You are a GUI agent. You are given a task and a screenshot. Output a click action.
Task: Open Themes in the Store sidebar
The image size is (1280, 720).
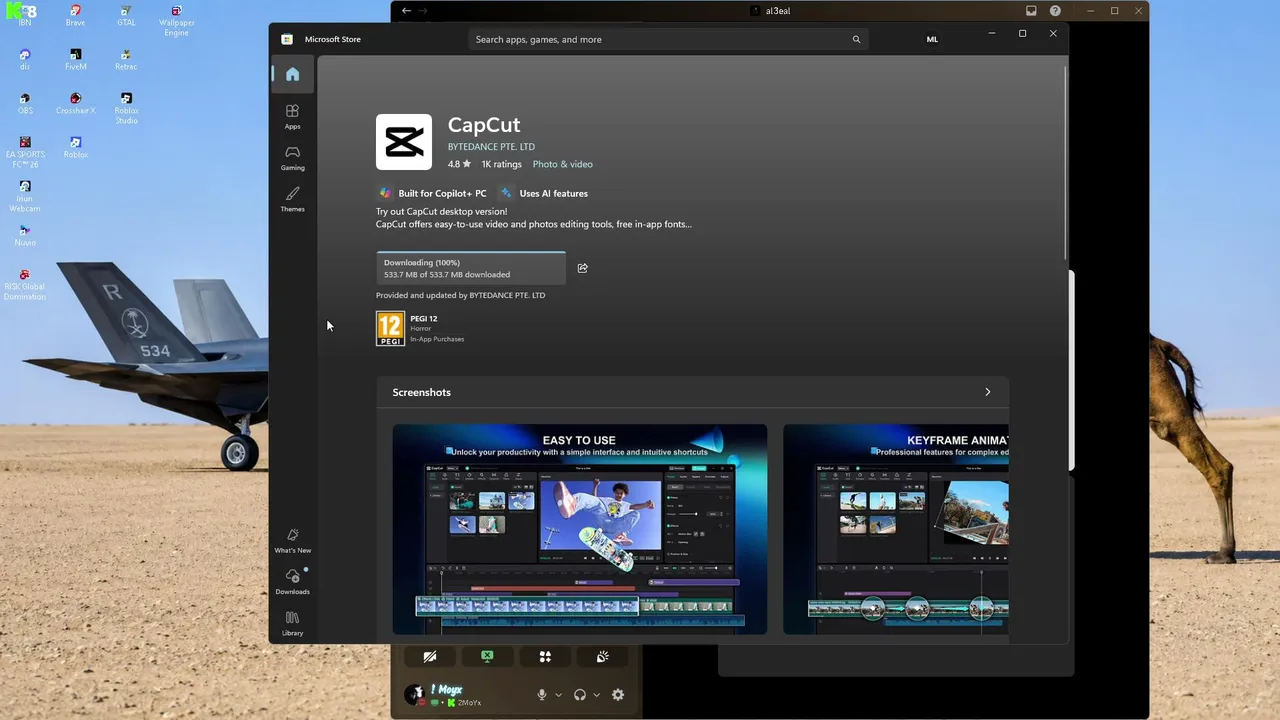(292, 199)
